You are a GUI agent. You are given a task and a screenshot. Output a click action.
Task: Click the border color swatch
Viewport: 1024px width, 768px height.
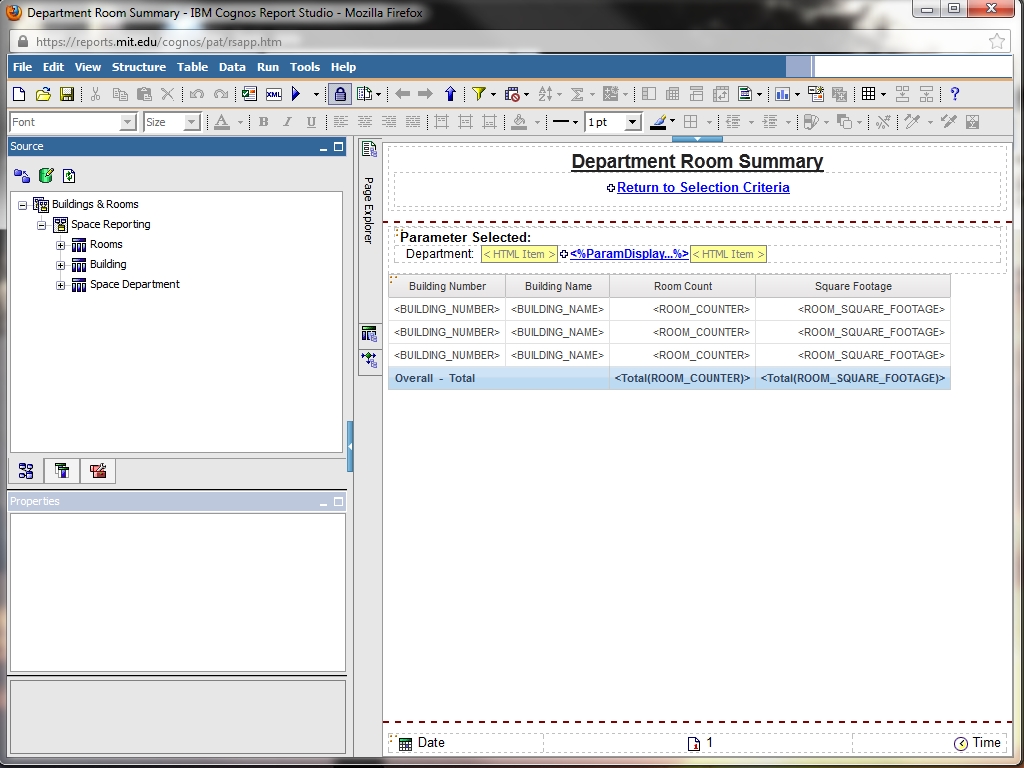pos(658,122)
